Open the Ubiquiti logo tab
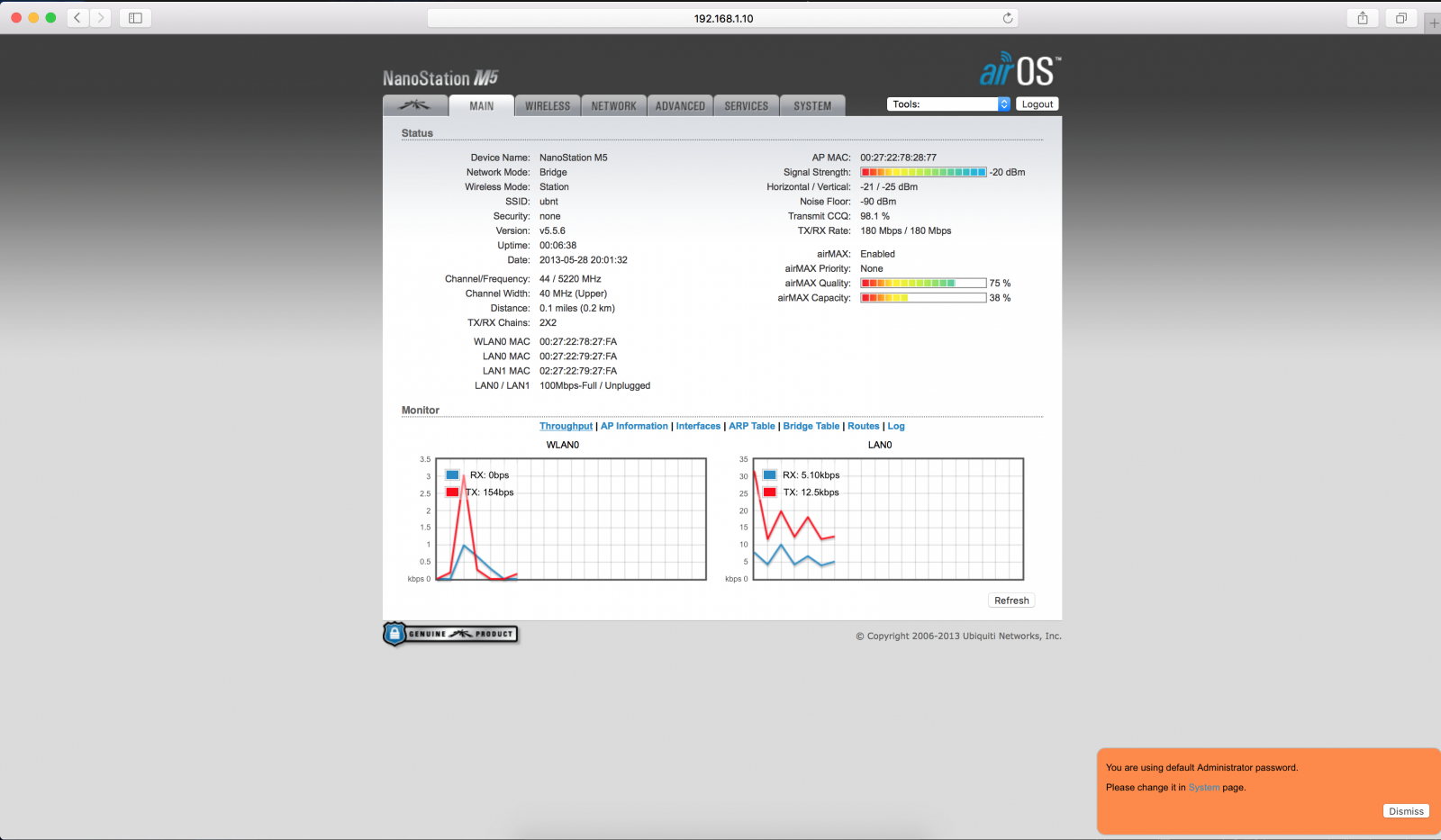Image resolution: width=1441 pixels, height=840 pixels. pyautogui.click(x=415, y=105)
